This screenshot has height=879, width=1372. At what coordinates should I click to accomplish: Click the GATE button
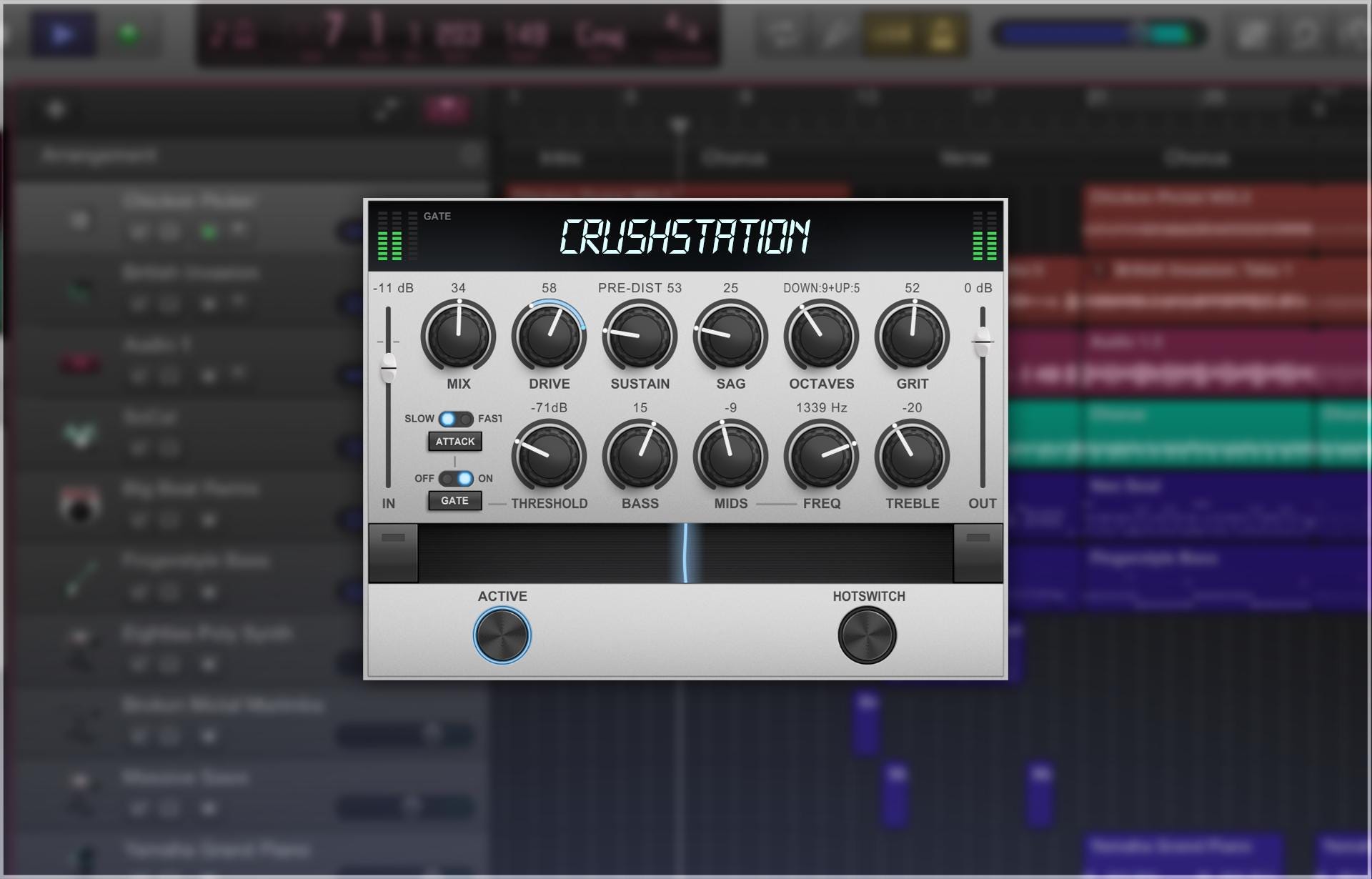(x=455, y=501)
